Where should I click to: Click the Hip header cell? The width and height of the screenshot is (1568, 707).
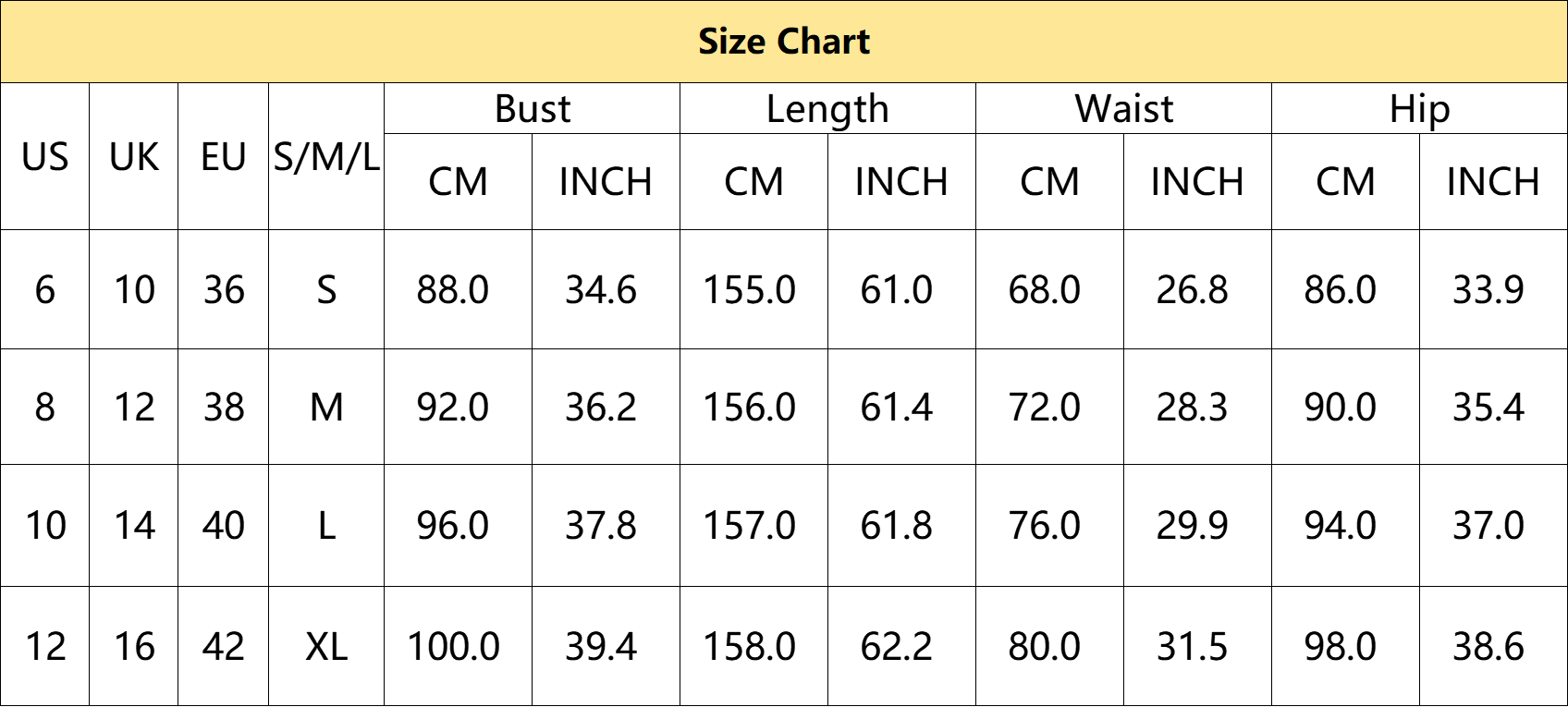[1420, 109]
